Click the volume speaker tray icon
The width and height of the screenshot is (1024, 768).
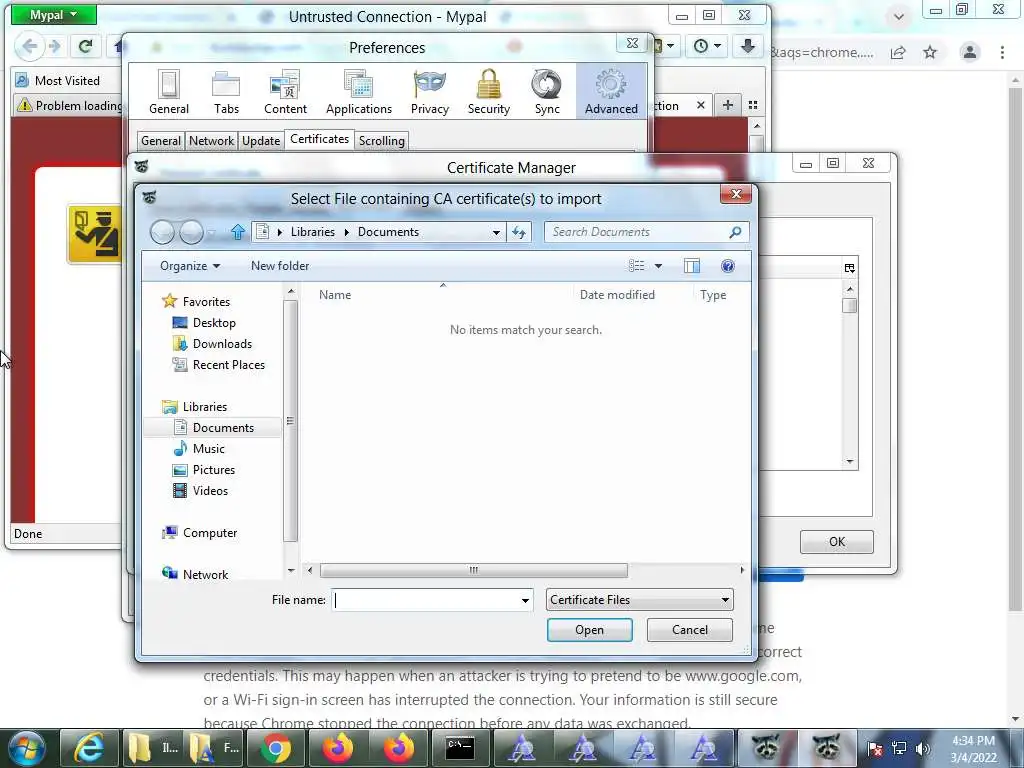pyautogui.click(x=922, y=748)
